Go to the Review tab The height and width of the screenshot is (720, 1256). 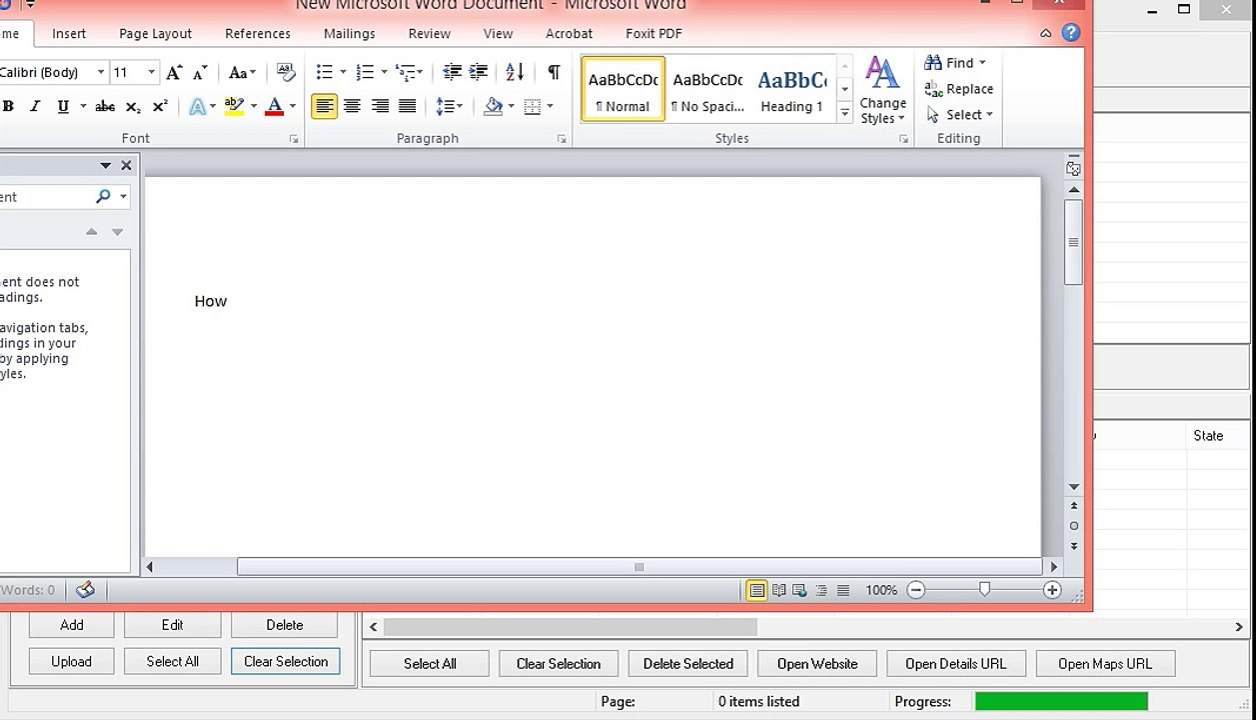tap(429, 33)
